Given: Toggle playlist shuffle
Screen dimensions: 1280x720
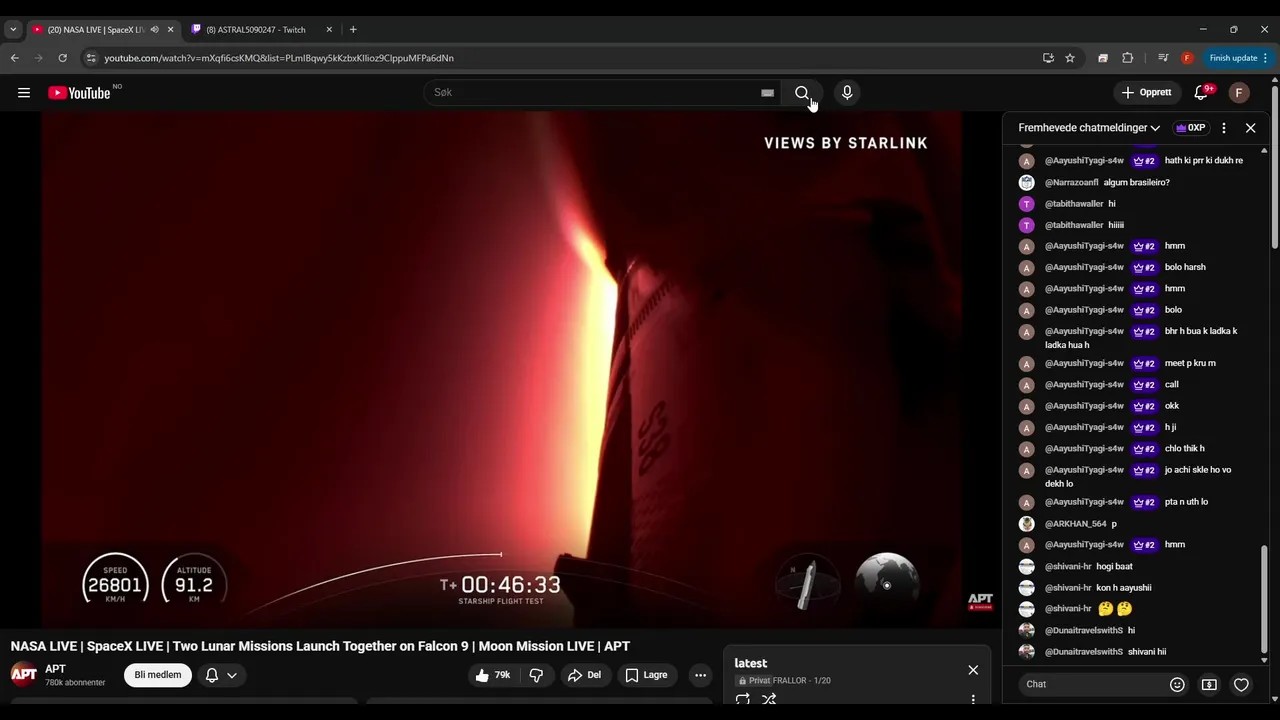Looking at the screenshot, I should click(x=769, y=699).
